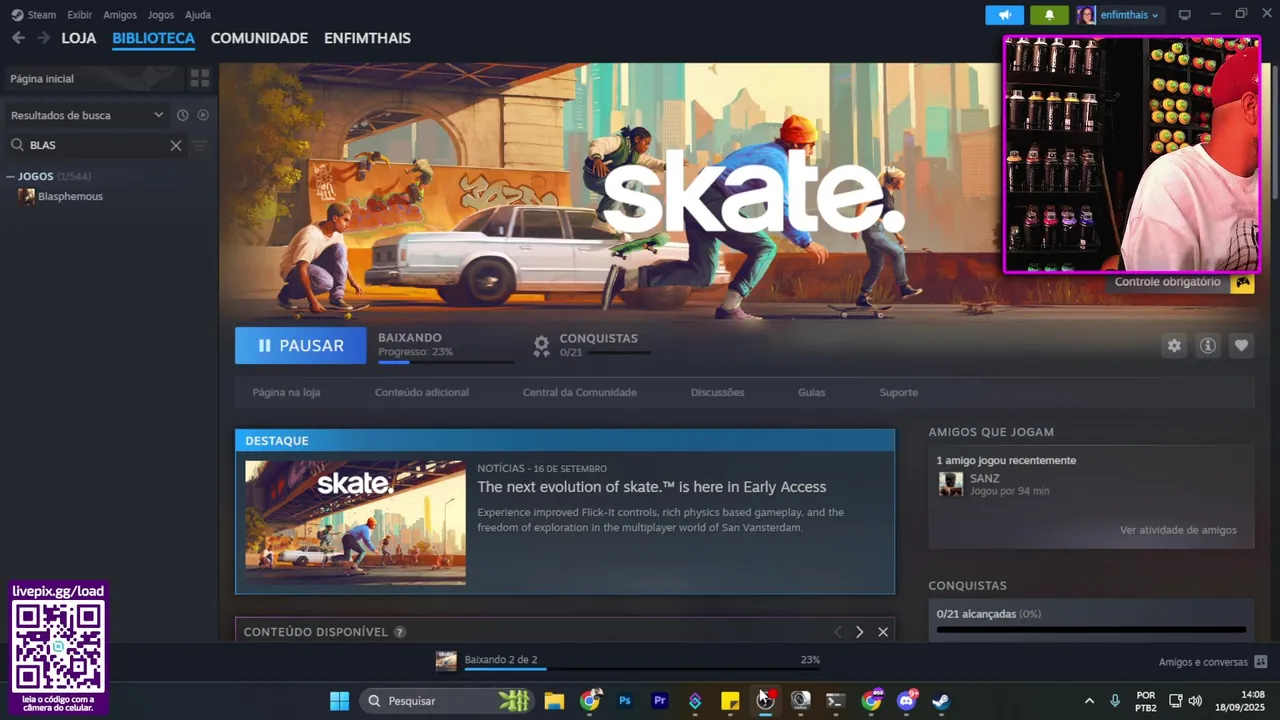Open help icon next to Conteúdo Disponível
This screenshot has width=1280, height=720.
tap(400, 632)
